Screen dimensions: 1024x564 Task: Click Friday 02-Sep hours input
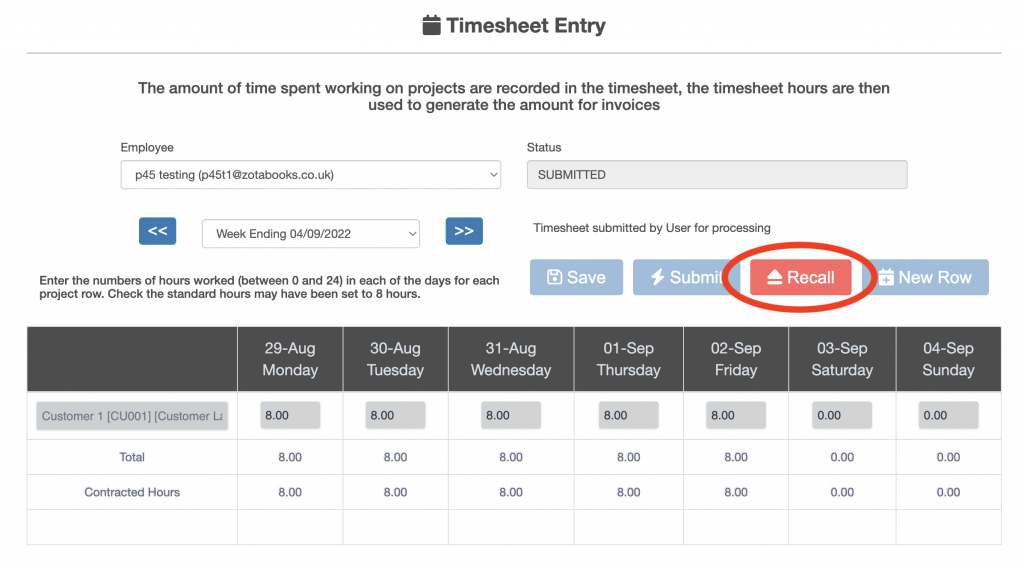[736, 415]
